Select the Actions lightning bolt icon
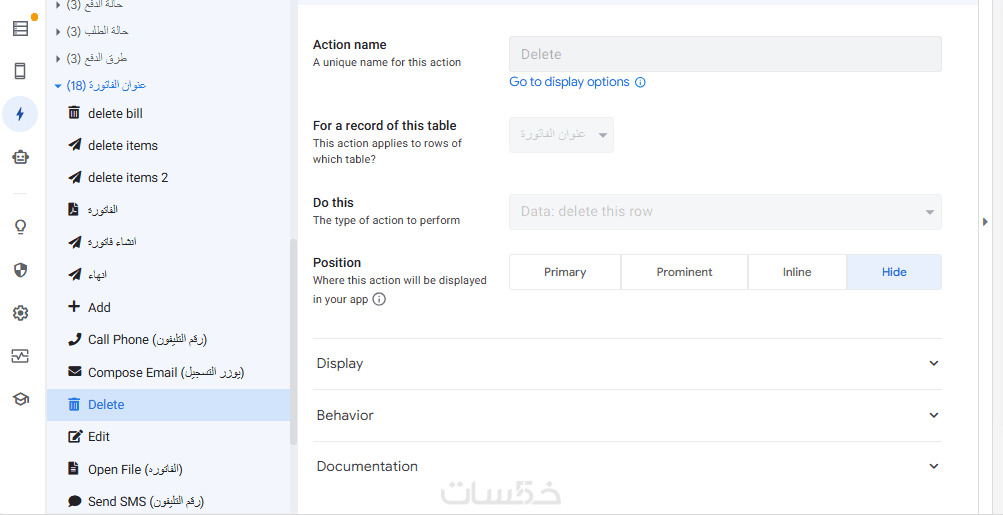 20,114
